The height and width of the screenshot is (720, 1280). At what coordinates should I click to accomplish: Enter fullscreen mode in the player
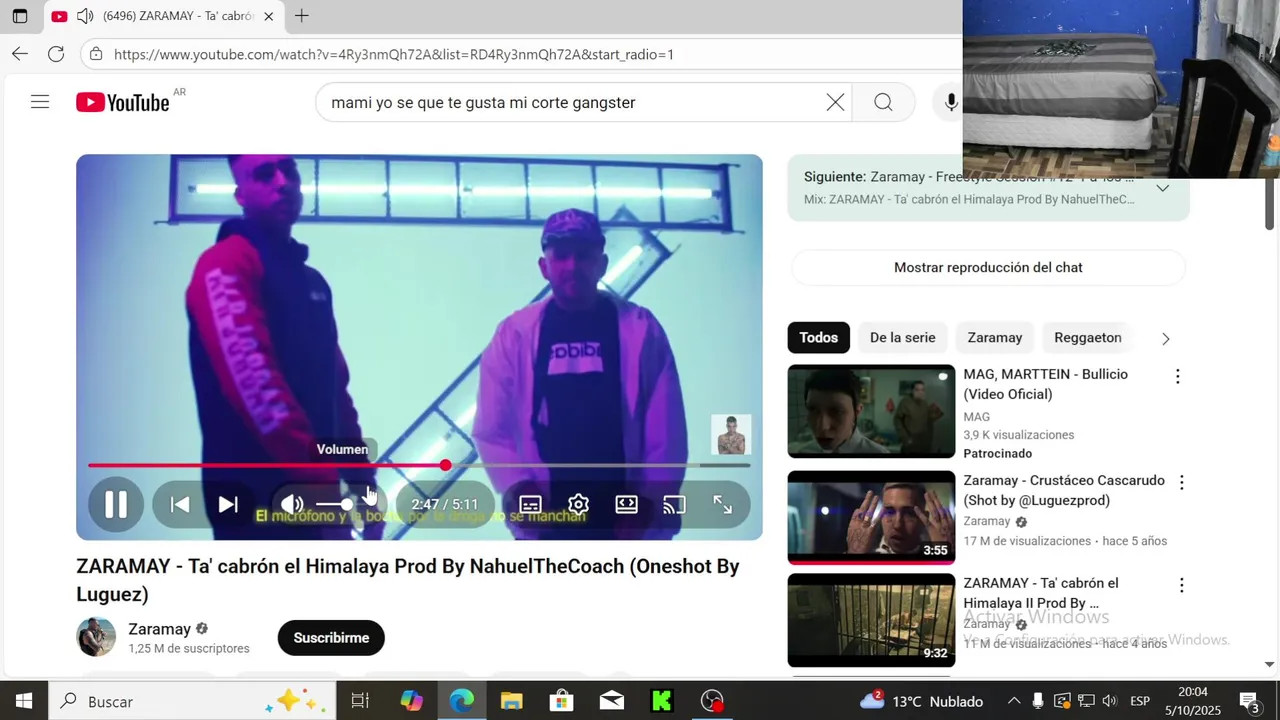[x=722, y=505]
